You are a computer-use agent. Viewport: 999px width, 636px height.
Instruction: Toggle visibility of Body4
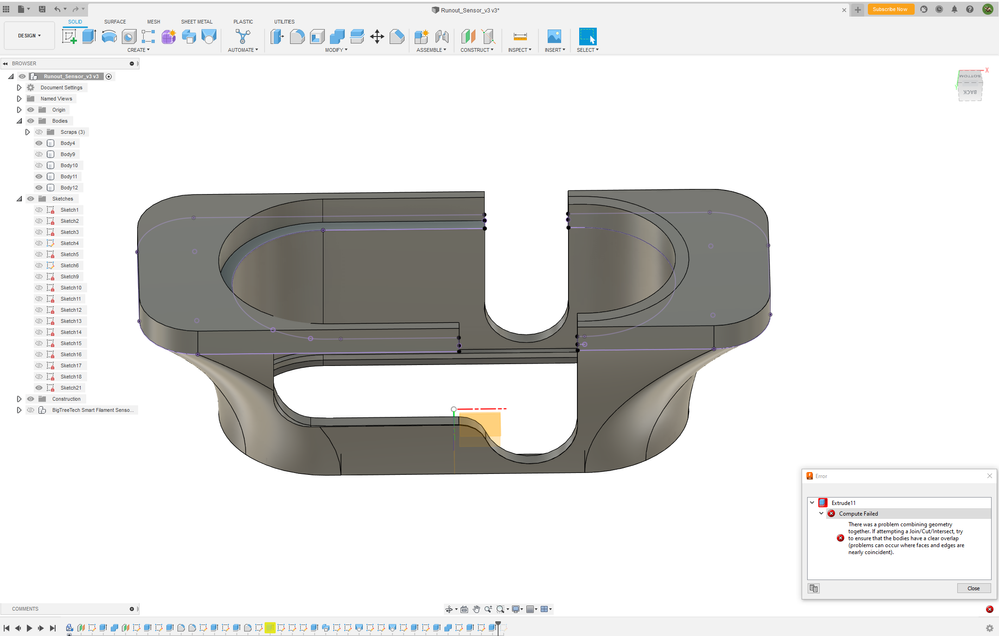39,143
